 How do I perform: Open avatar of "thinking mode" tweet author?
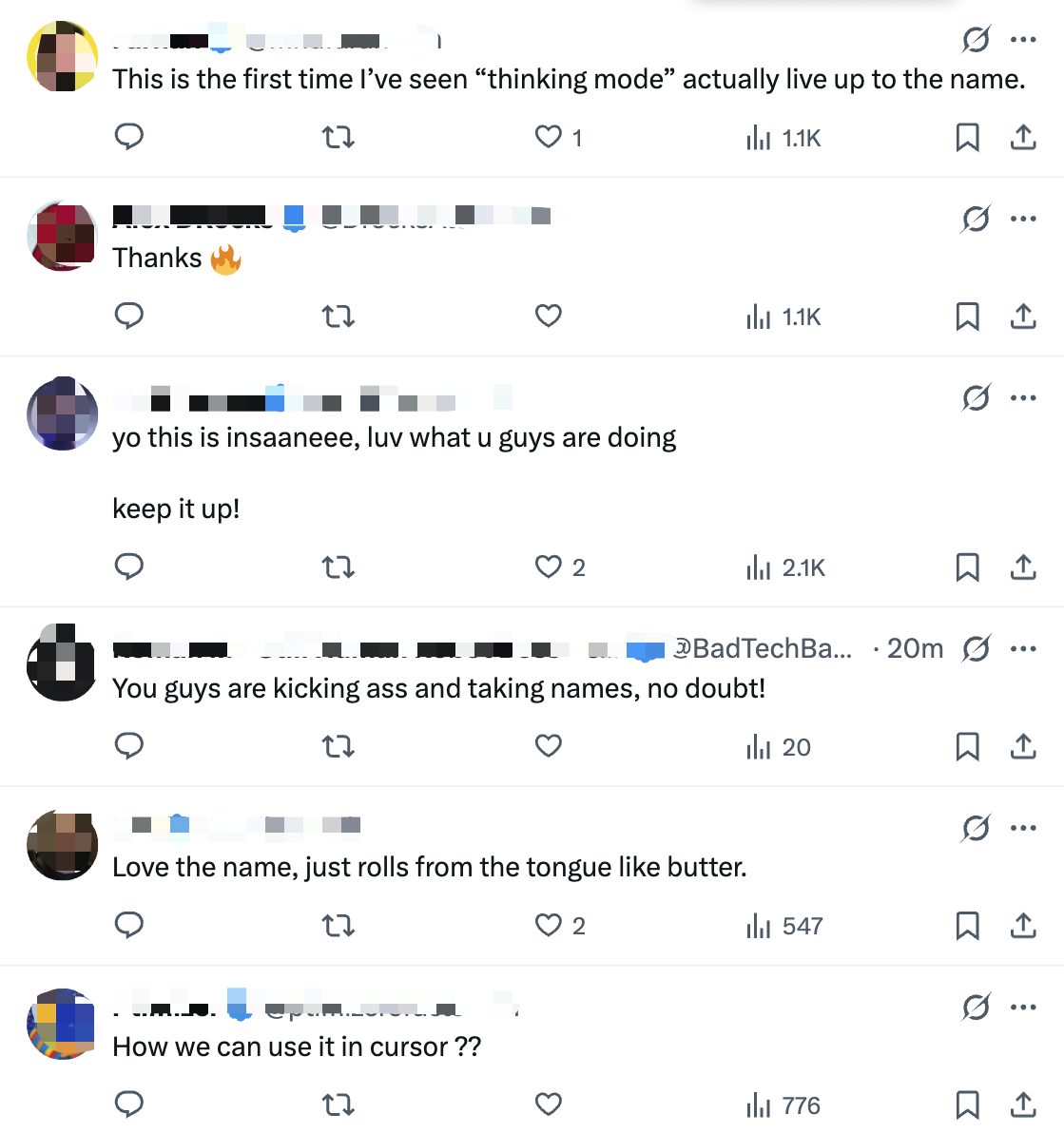63,56
